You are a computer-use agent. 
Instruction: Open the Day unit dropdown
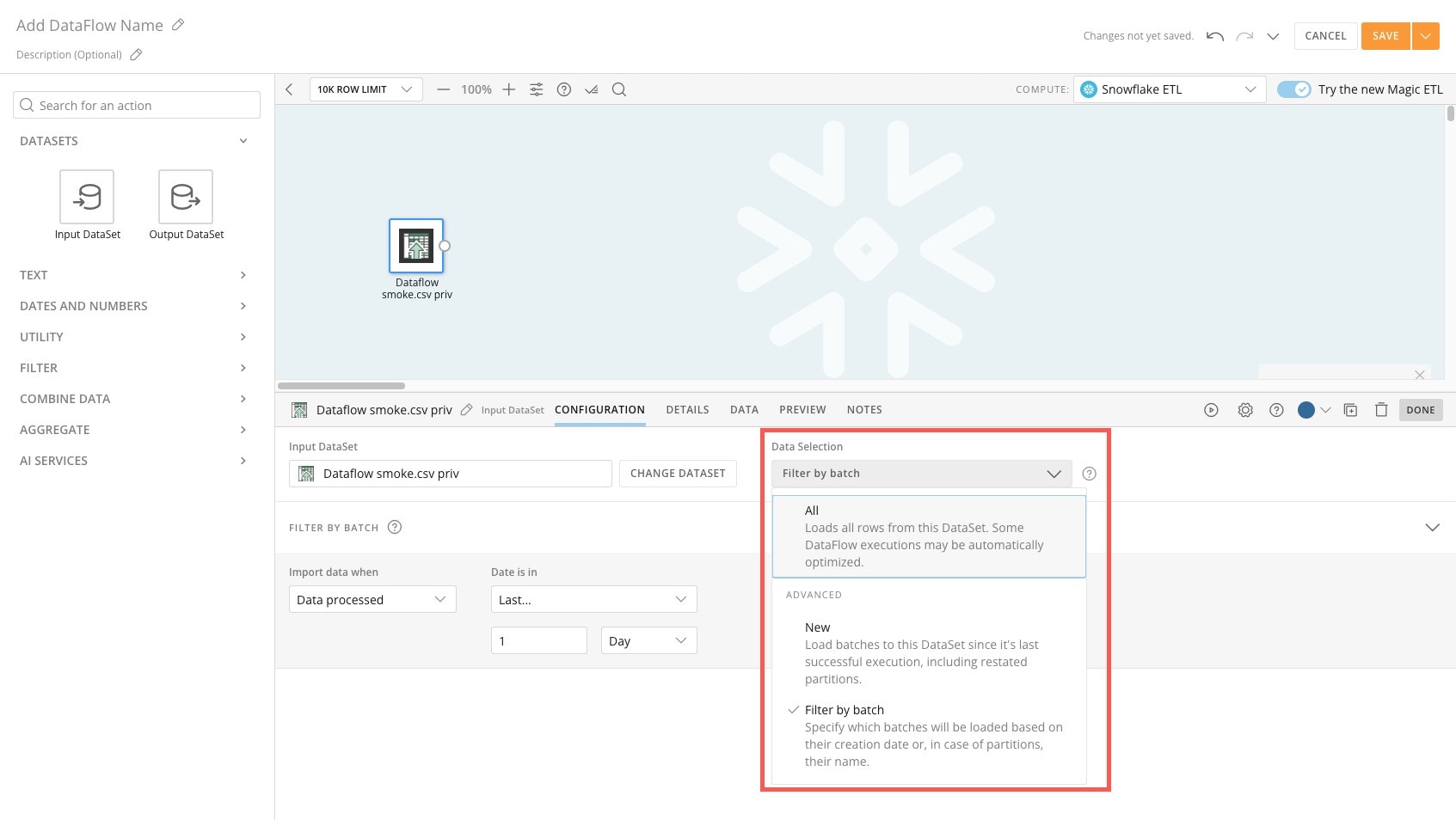pos(648,640)
